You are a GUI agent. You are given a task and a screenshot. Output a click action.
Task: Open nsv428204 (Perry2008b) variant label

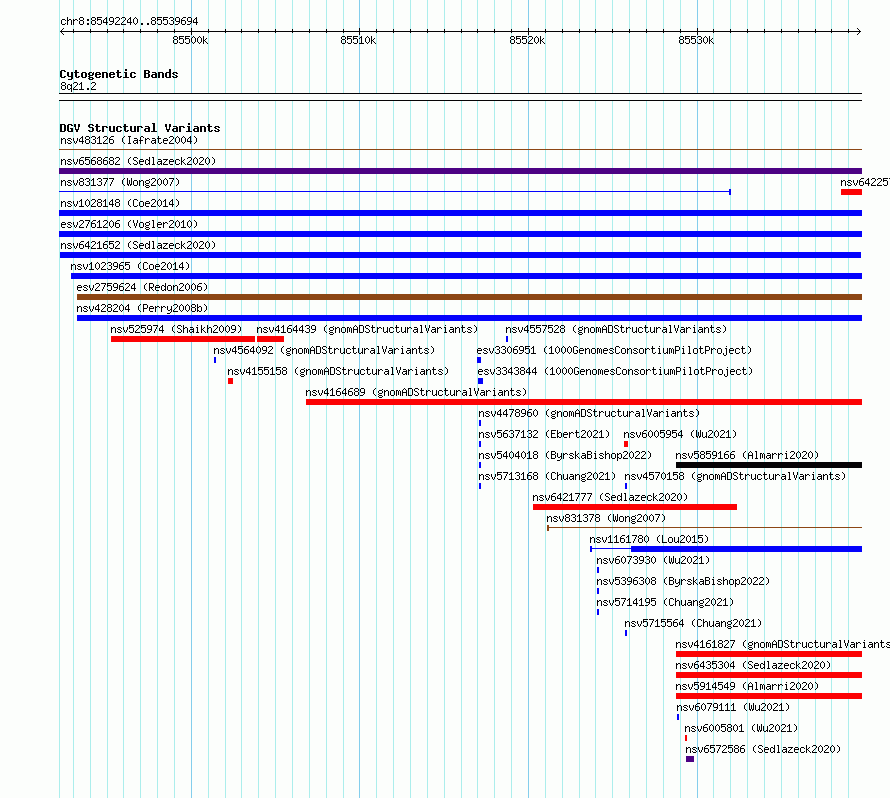pyautogui.click(x=142, y=308)
